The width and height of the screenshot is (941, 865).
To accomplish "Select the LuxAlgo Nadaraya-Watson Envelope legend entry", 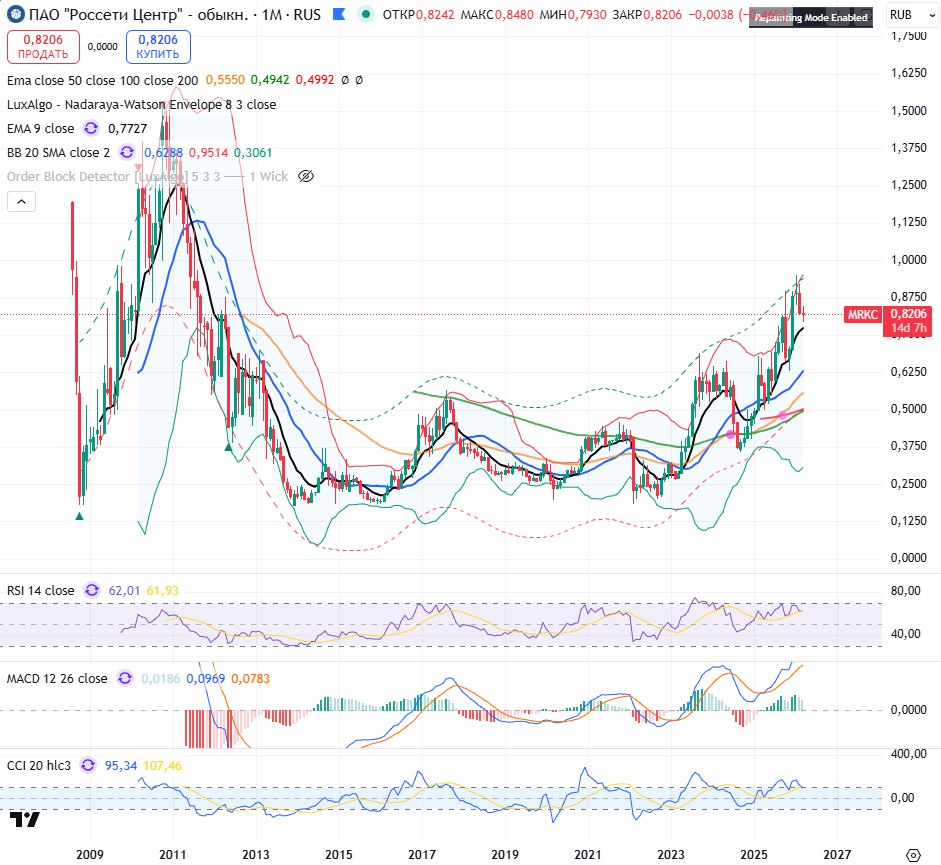I will (x=141, y=104).
